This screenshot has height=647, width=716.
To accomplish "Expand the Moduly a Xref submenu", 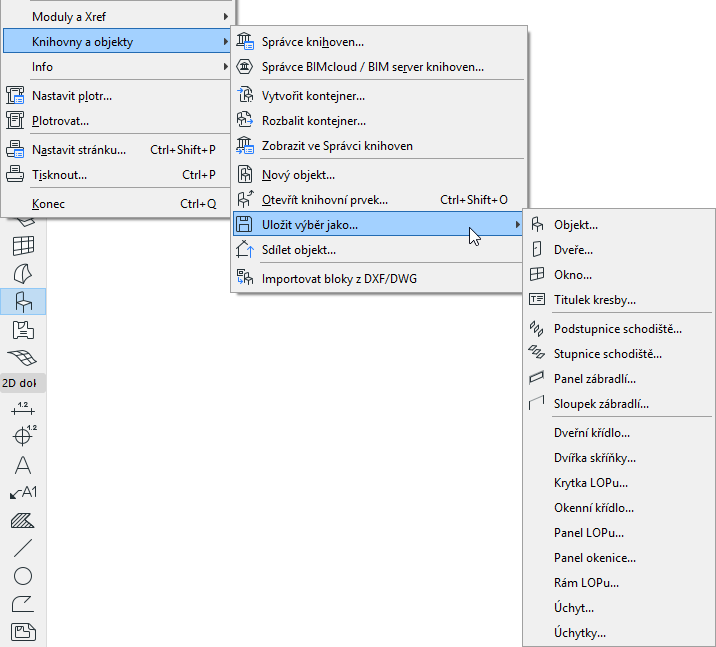I will 118,16.
